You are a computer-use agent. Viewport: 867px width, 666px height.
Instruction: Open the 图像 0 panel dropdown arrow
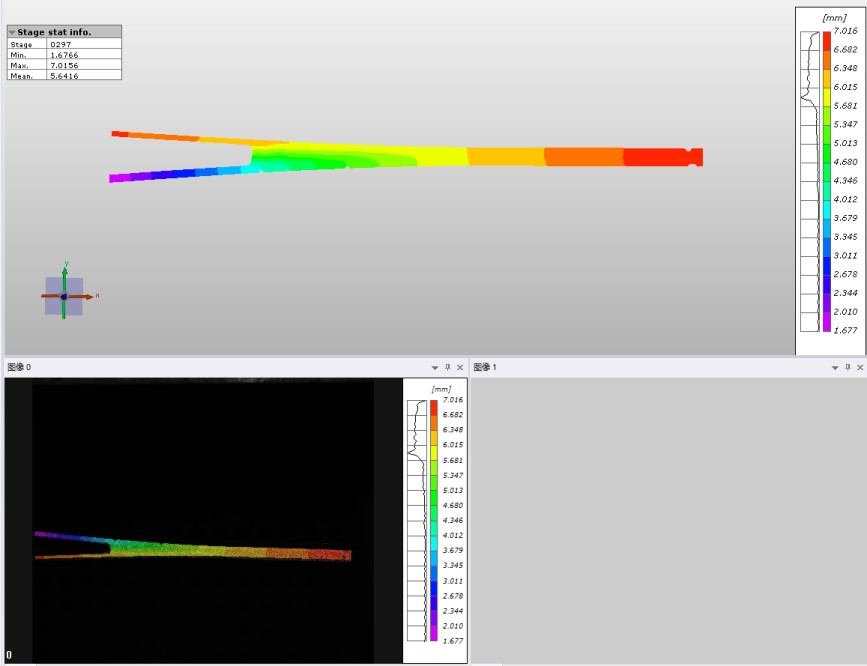click(435, 368)
